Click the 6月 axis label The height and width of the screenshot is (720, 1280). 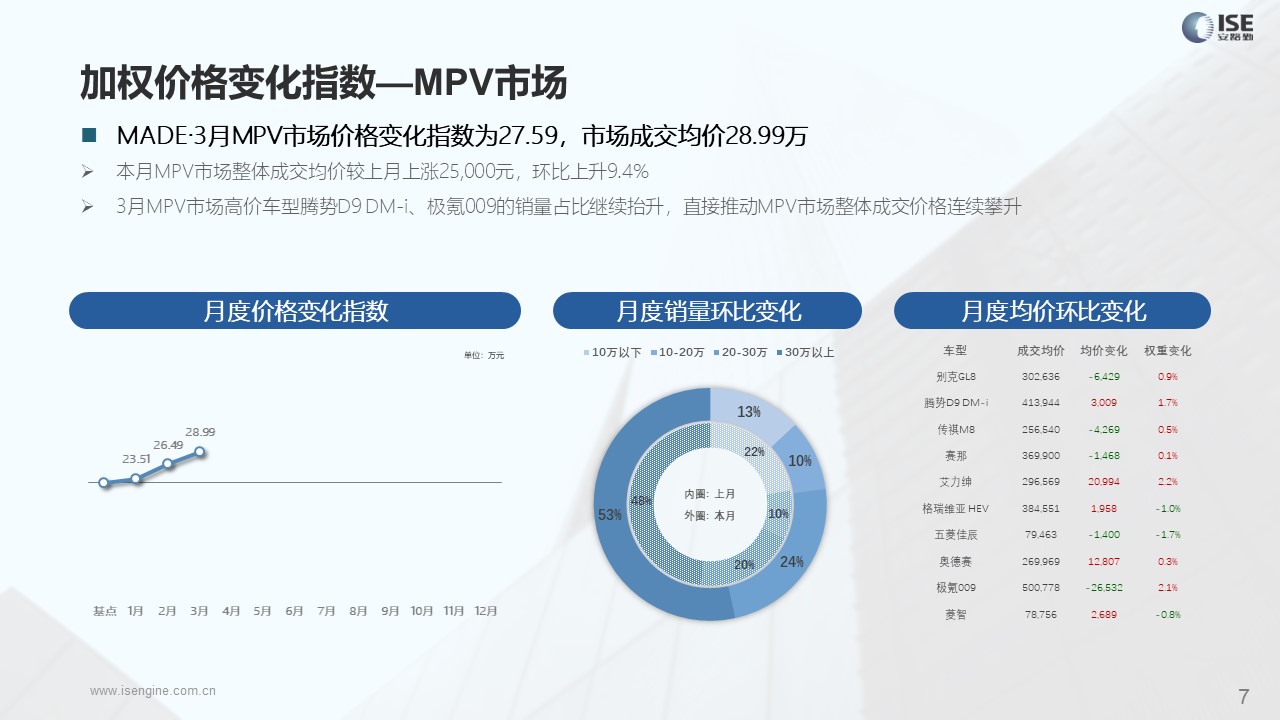pyautogui.click(x=295, y=611)
